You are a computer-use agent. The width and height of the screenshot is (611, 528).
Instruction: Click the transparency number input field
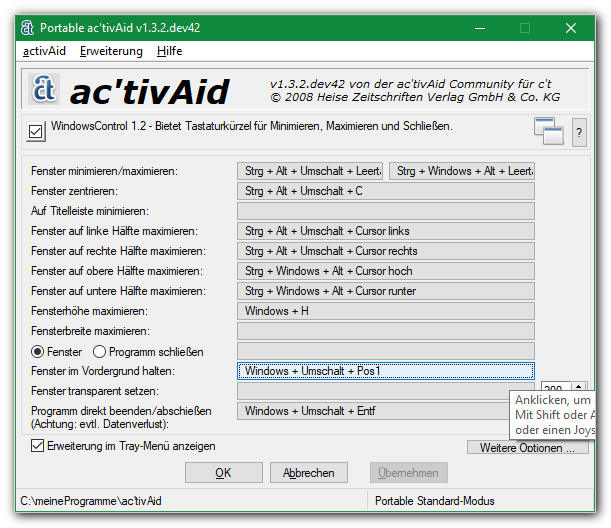click(x=556, y=387)
